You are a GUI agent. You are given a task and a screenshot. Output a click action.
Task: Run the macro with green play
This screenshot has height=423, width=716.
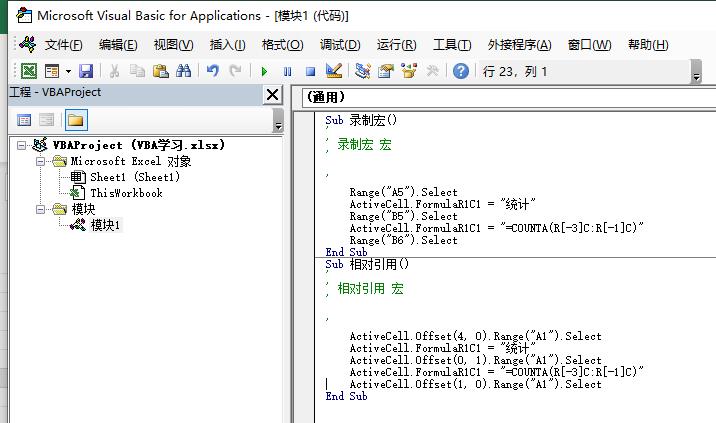[x=264, y=71]
